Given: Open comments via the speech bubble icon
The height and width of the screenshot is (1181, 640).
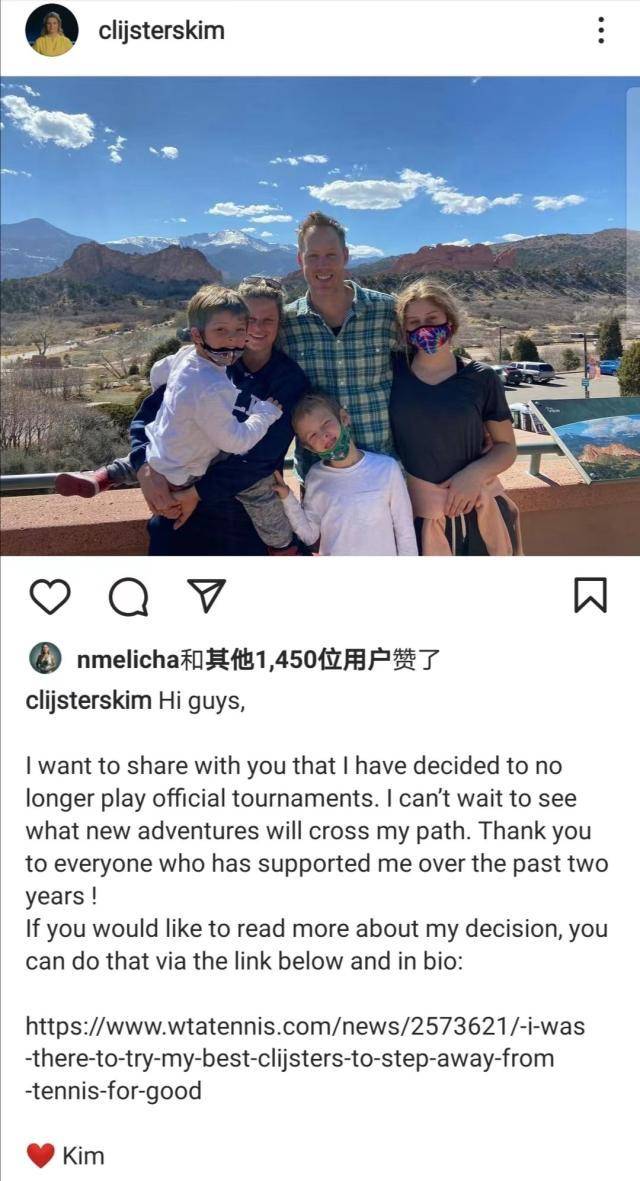Looking at the screenshot, I should [x=128, y=598].
